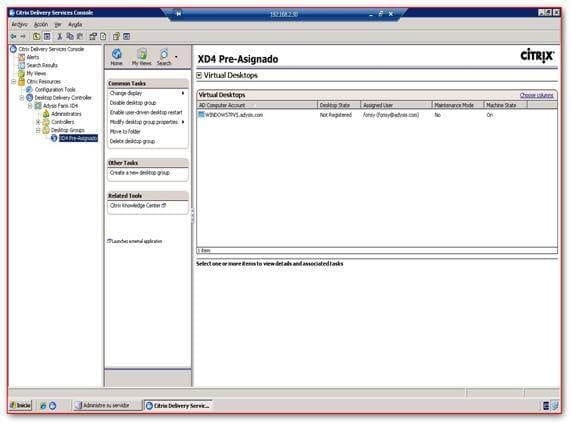Click the assigned user fonsy cell
This screenshot has width=571, height=425.
391,115
